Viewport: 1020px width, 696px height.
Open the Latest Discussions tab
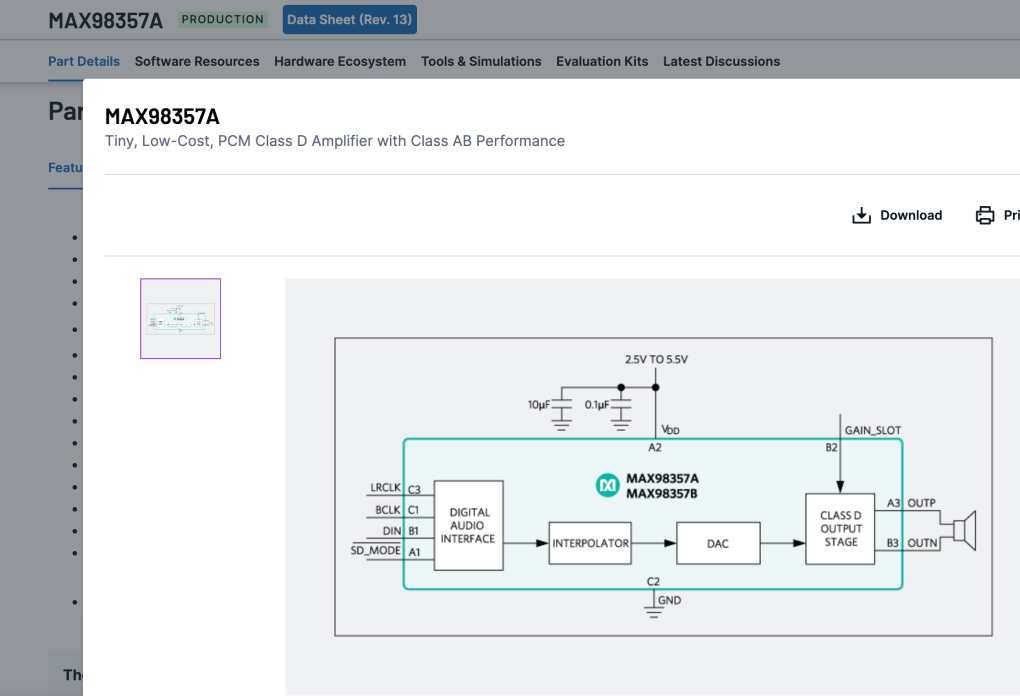click(721, 61)
